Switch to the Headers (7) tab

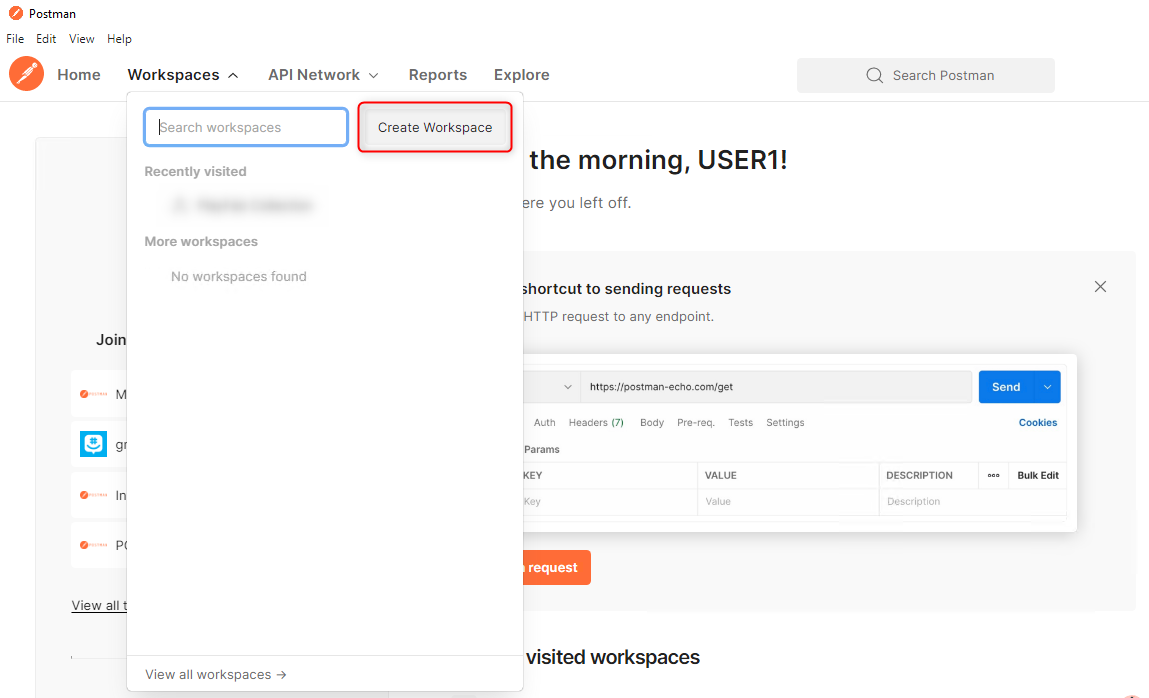pyautogui.click(x=596, y=422)
